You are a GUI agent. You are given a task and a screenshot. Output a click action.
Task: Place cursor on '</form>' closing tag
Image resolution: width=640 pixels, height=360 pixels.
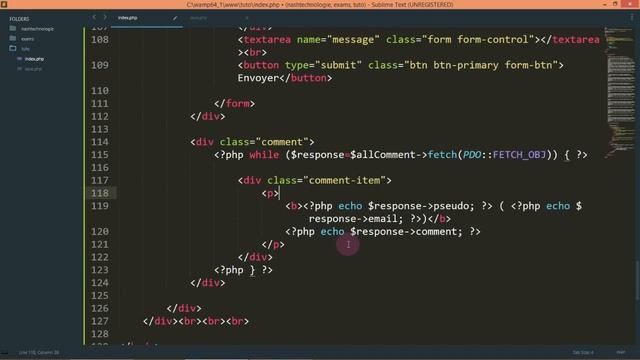click(234, 104)
